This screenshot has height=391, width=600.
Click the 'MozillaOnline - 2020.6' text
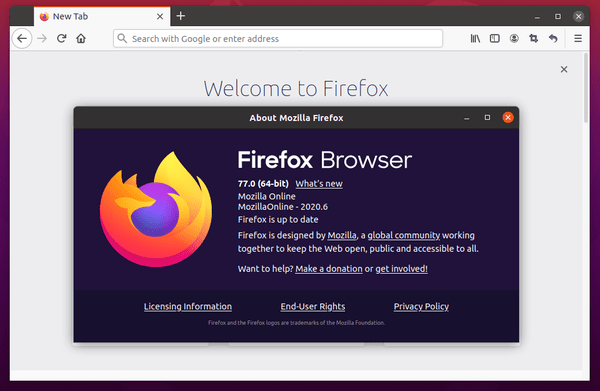click(282, 207)
